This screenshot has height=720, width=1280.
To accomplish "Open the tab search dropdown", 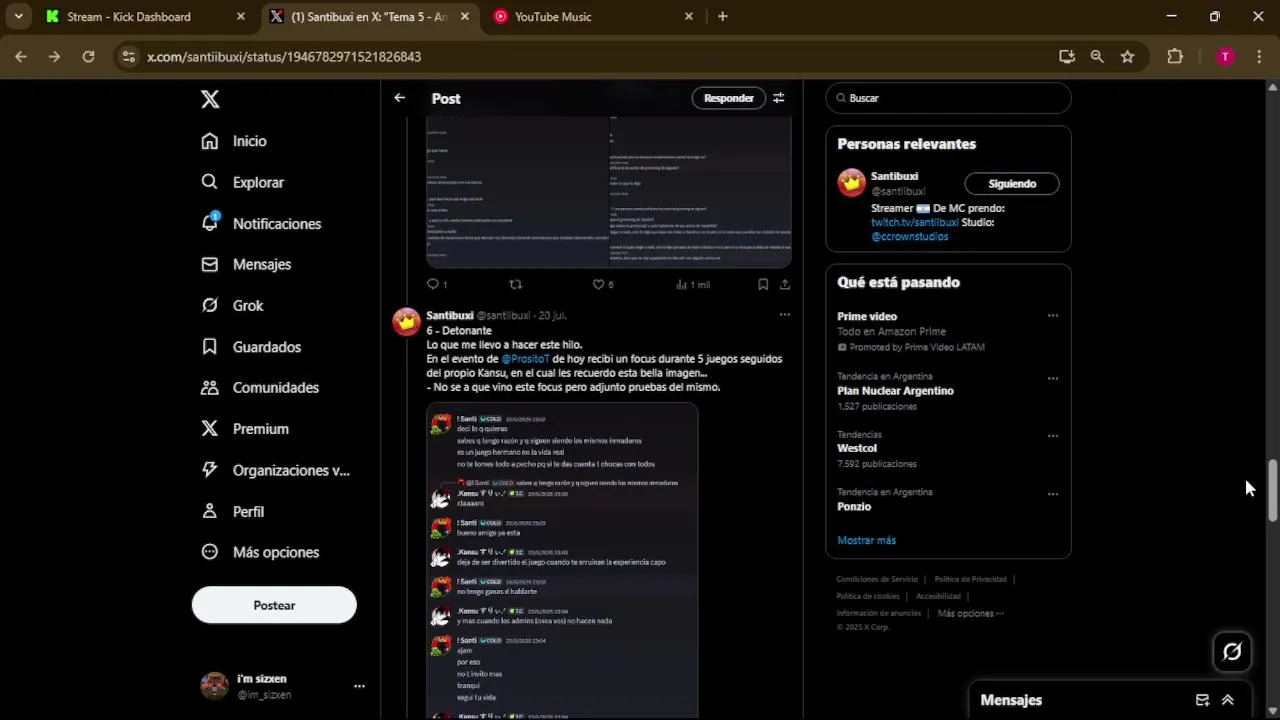I will point(18,16).
